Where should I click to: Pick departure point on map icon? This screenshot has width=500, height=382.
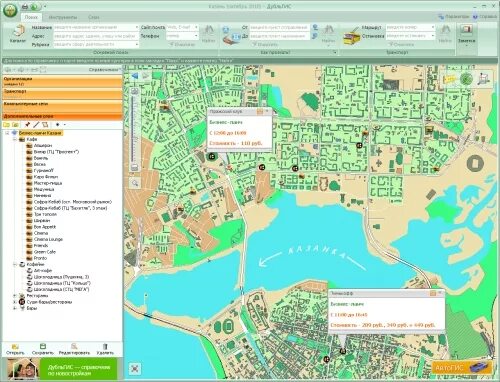click(x=315, y=27)
